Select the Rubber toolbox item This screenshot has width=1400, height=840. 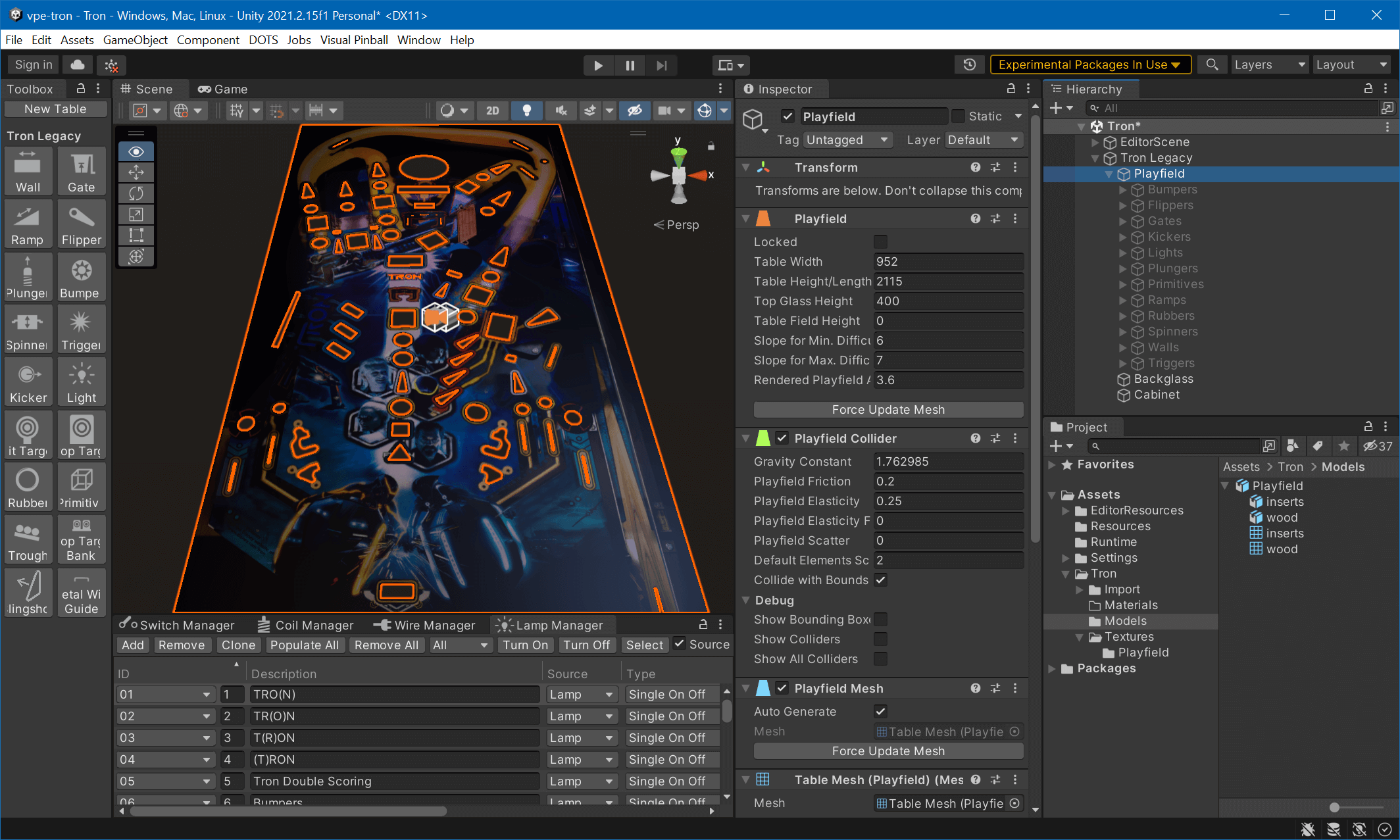coord(28,487)
